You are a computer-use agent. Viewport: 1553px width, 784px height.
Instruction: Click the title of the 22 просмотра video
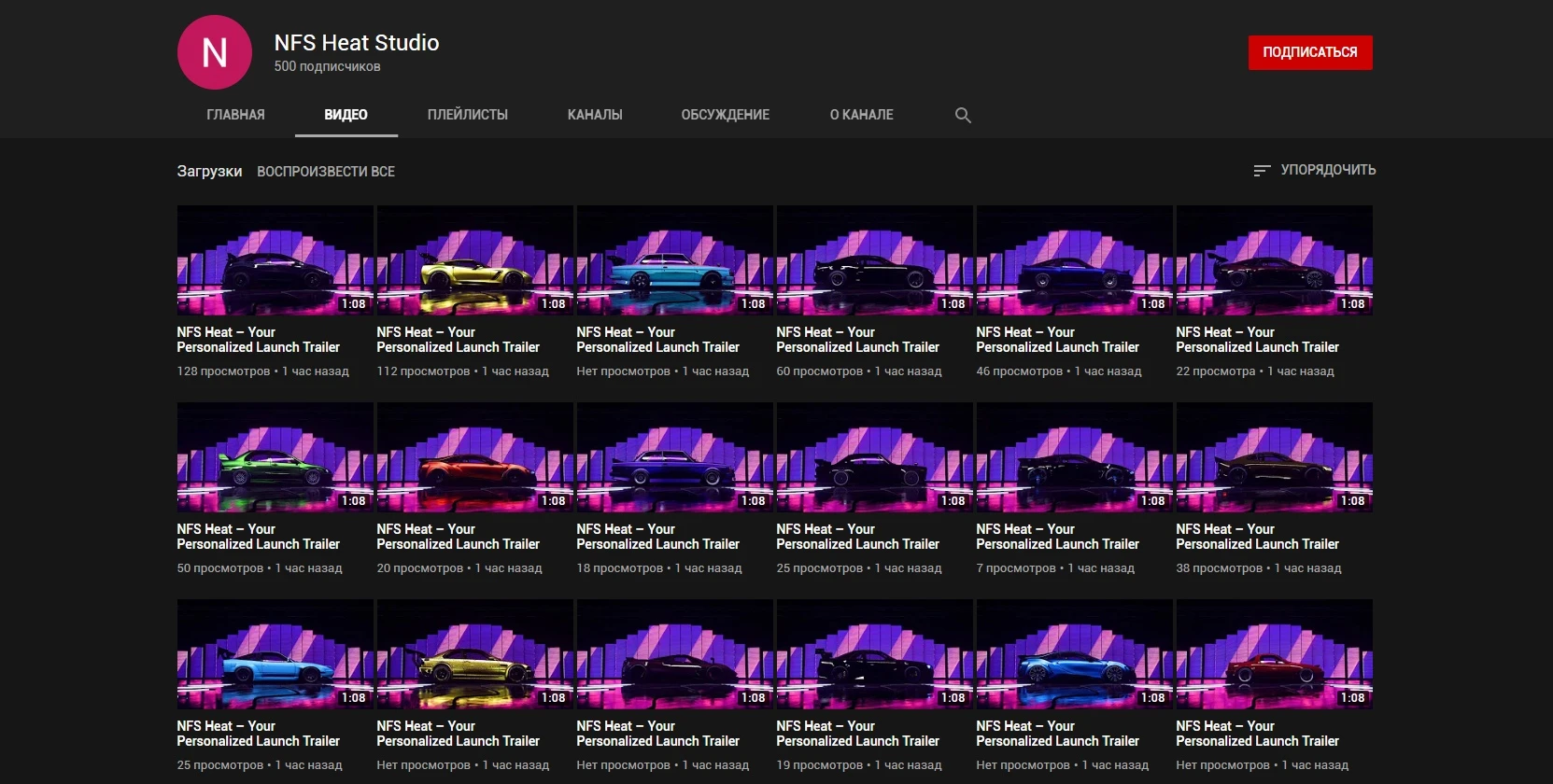pyautogui.click(x=1258, y=340)
